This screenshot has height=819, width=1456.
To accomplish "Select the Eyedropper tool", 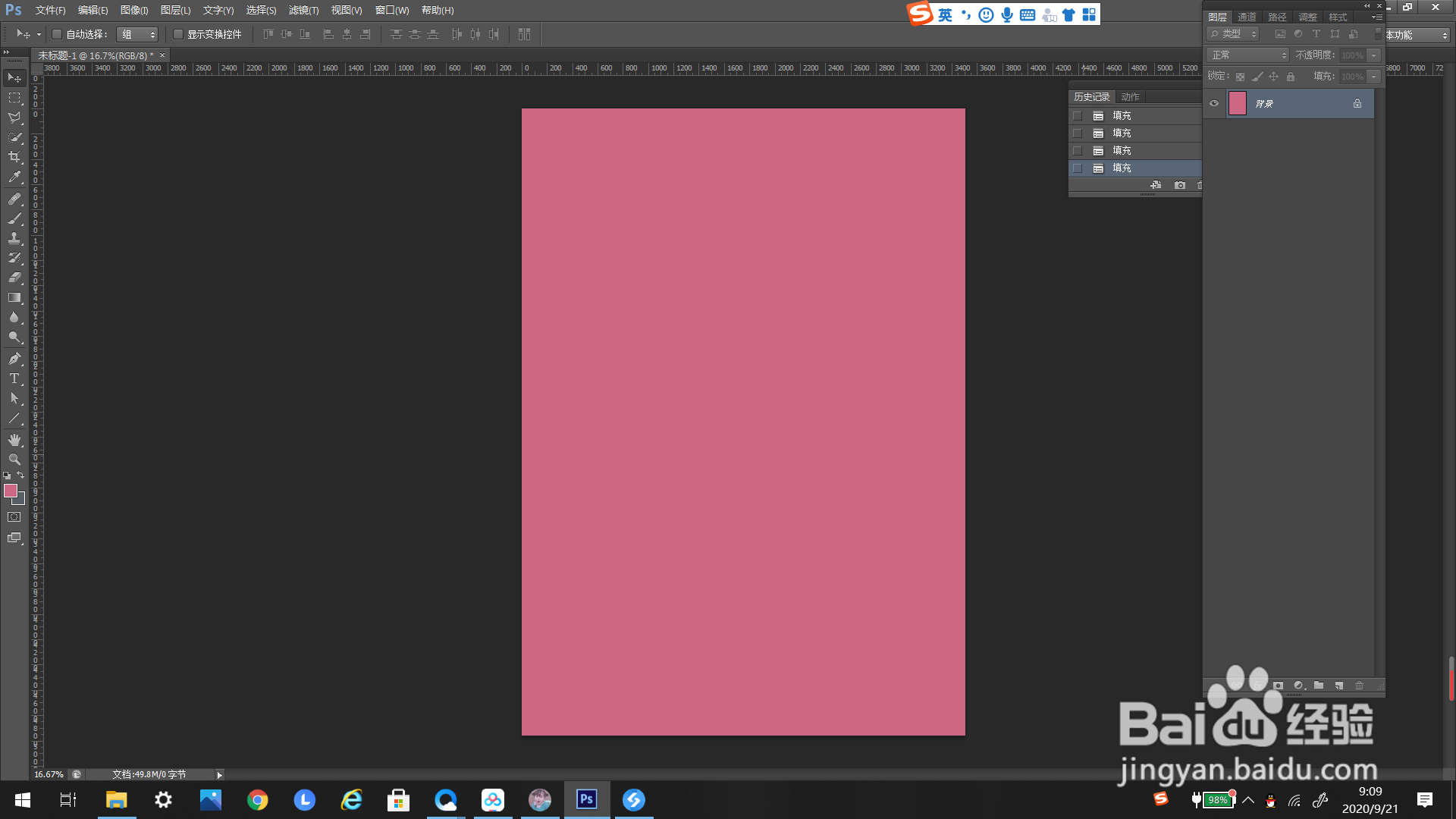I will click(14, 177).
